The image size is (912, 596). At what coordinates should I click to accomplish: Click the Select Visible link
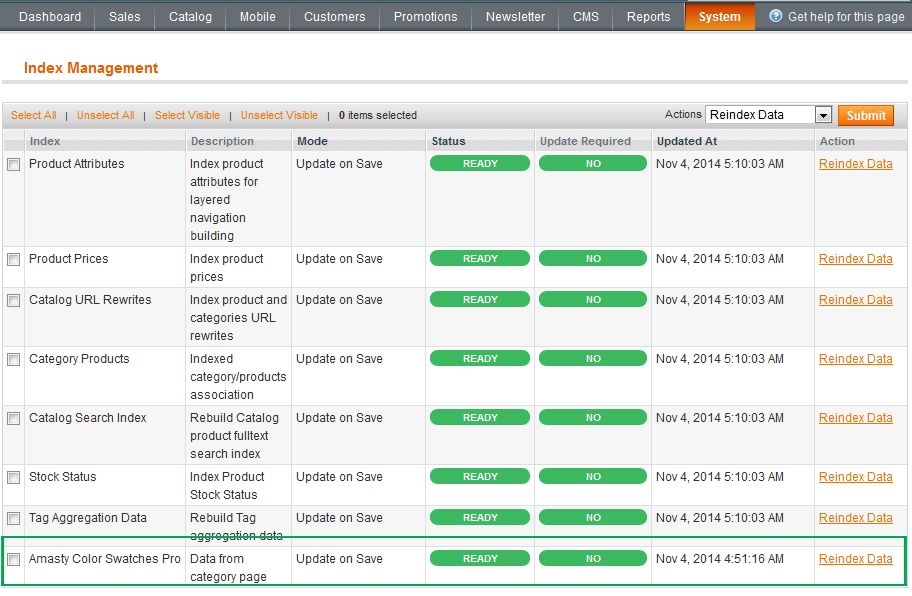187,116
